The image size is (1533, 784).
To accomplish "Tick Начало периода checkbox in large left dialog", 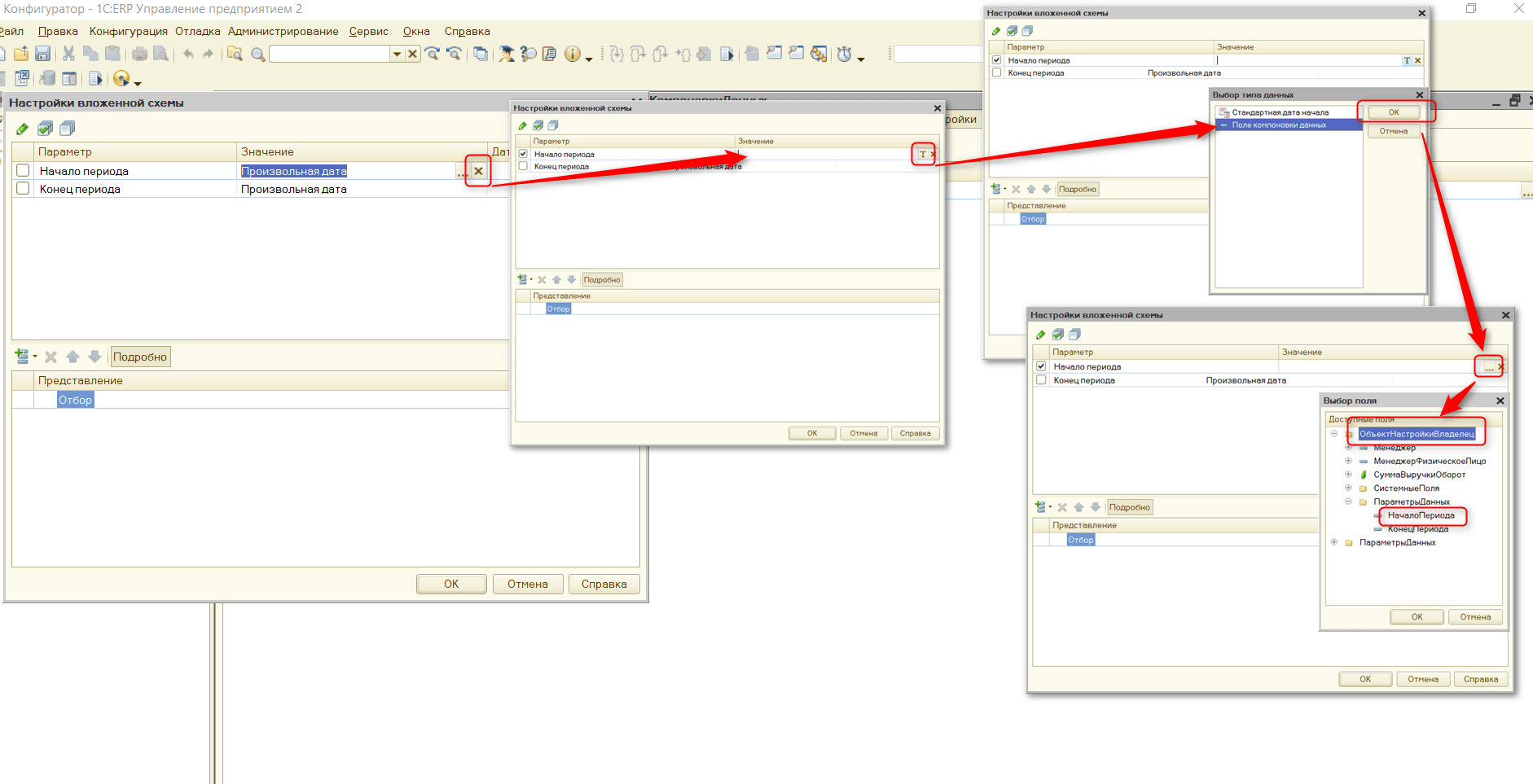I will (x=23, y=171).
